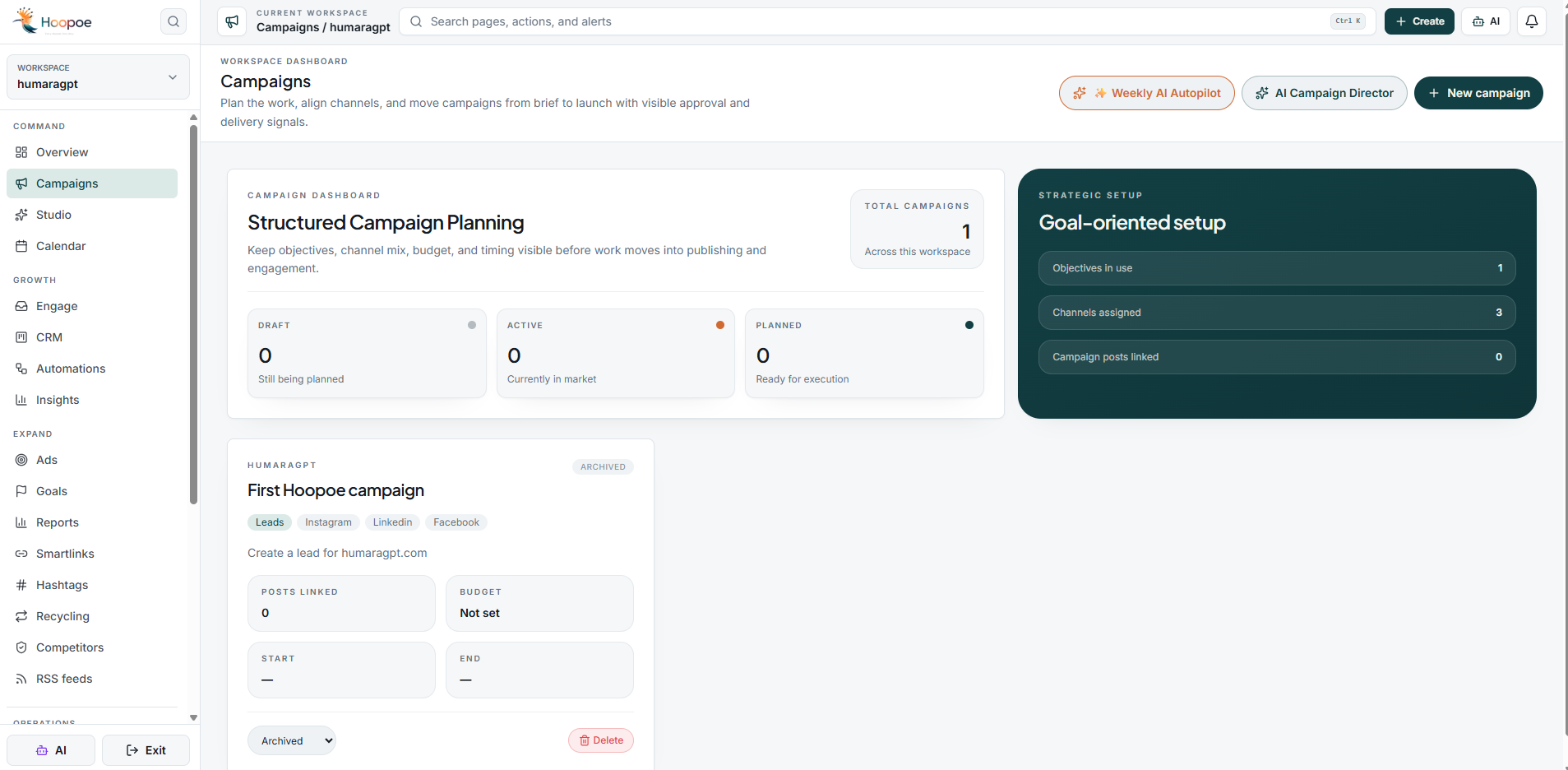This screenshot has height=770, width=1568.
Task: Go to Competitors page
Action: point(92,647)
